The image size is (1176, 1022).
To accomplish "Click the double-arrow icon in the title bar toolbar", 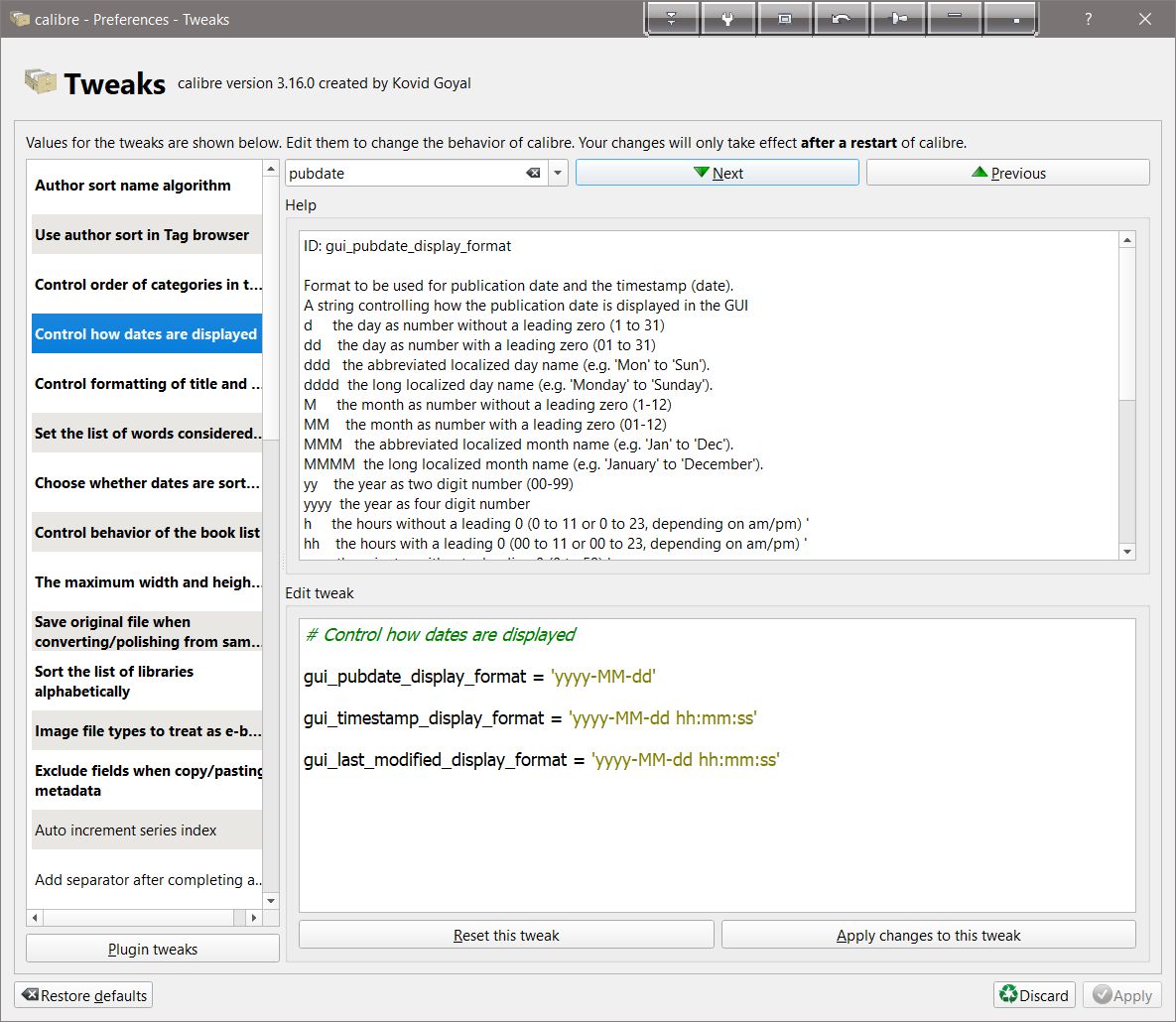I will click(671, 19).
